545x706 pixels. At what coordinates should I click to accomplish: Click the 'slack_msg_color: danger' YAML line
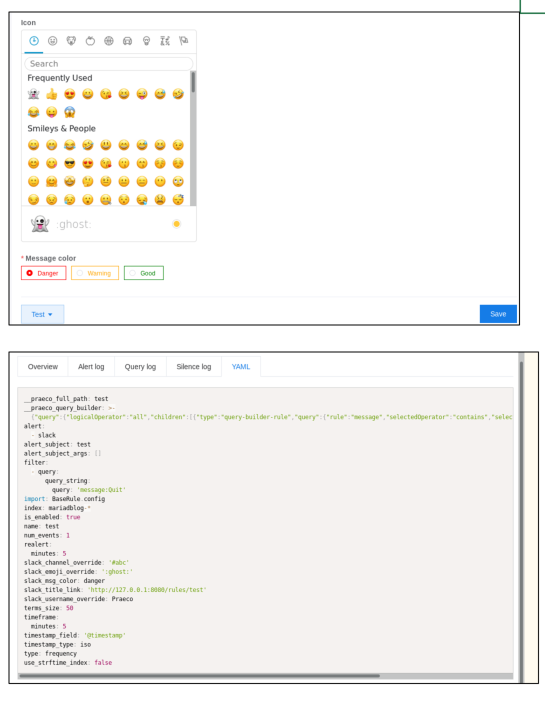click(x=64, y=581)
